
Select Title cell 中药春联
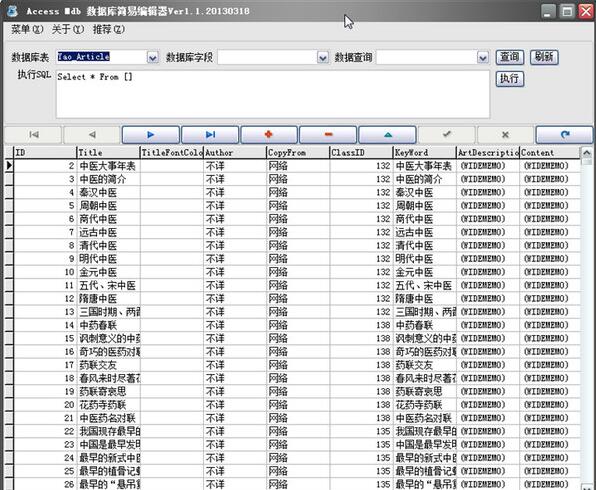(x=108, y=325)
